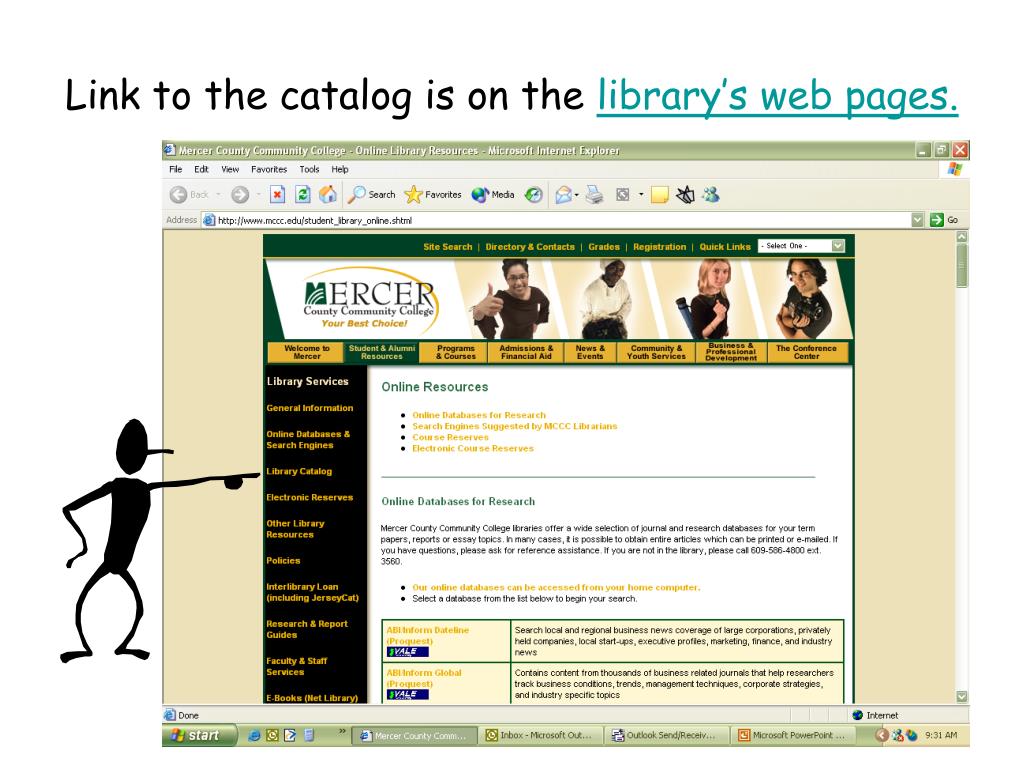Select the Welcome to Mercer tab

[306, 353]
